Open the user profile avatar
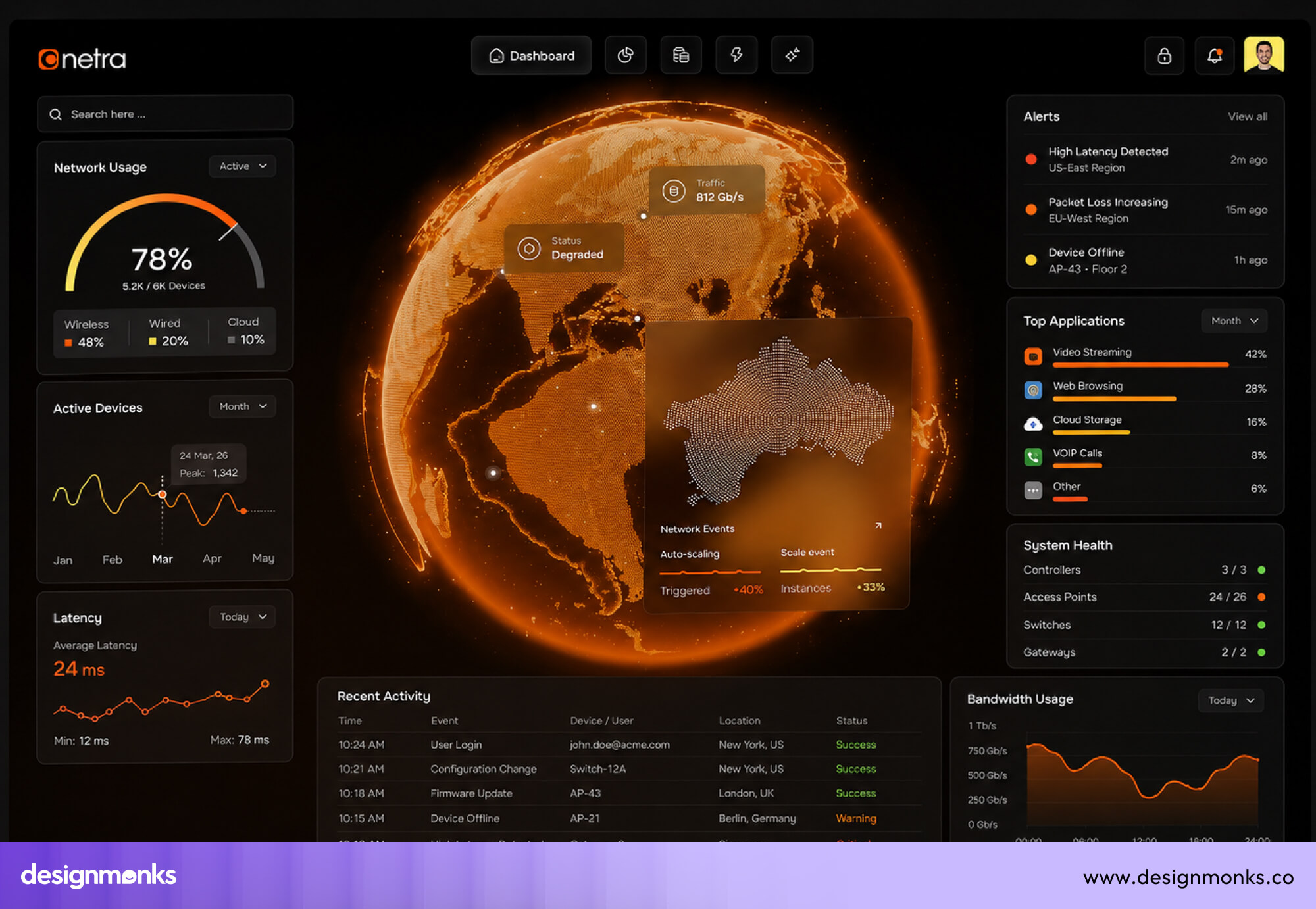 pyautogui.click(x=1264, y=55)
